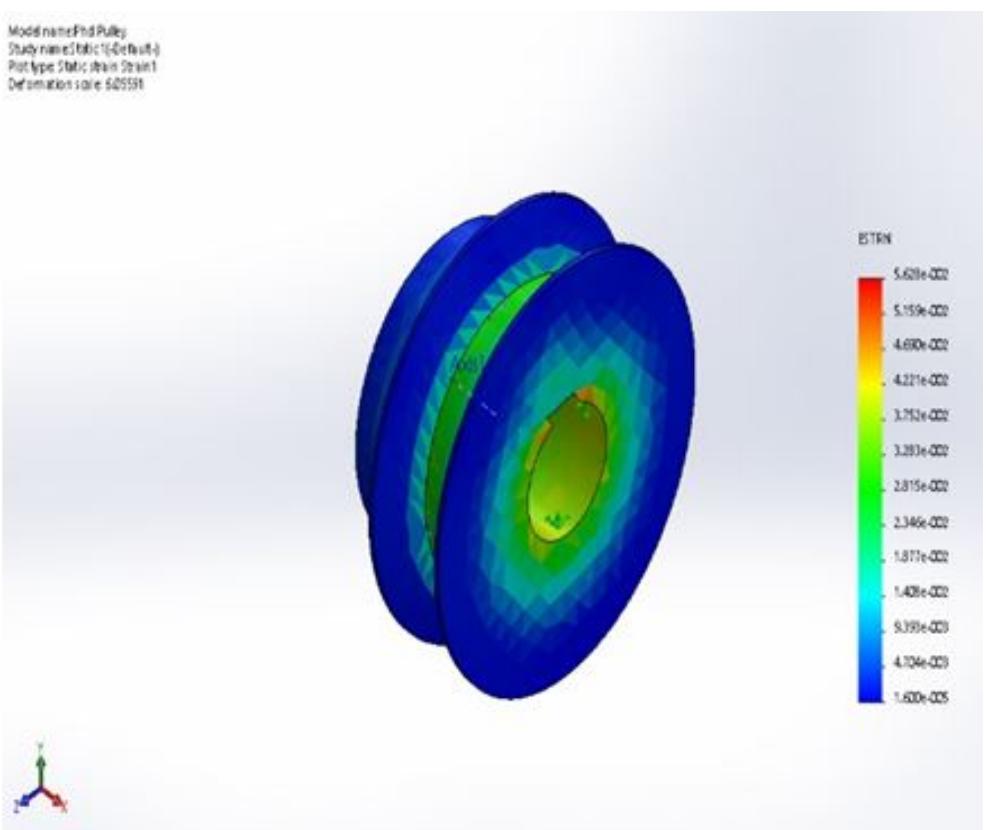Screen dimensions: 986x830
Task: Click the Plot type Static strain line
Action: point(82,67)
